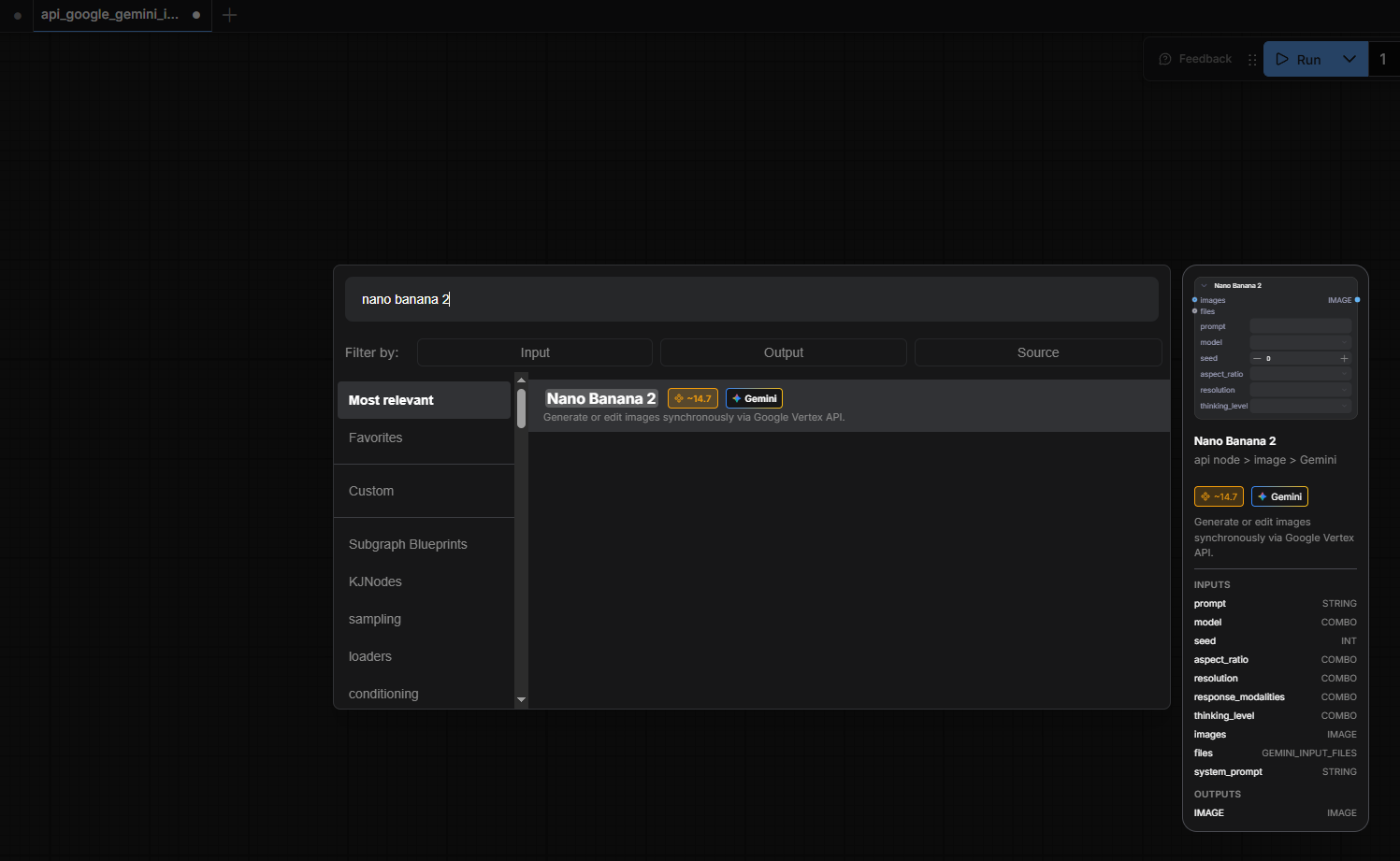Click the category list scroll-up arrow
Screen dimensions: 1400x861
[521, 380]
